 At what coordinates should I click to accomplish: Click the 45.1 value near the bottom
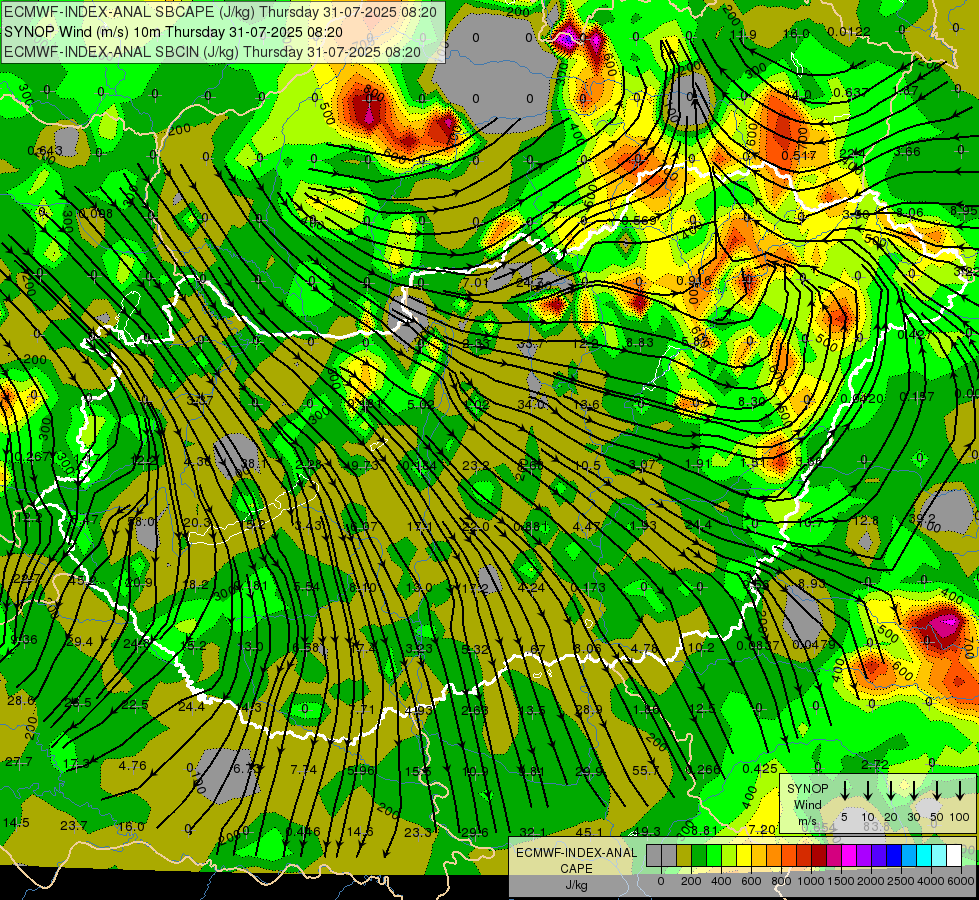click(x=589, y=832)
